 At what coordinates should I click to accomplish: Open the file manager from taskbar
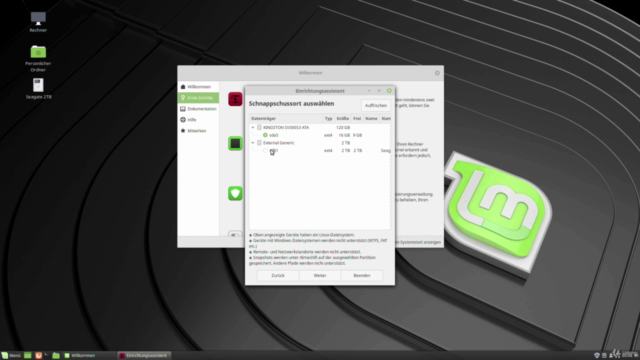tap(56, 356)
